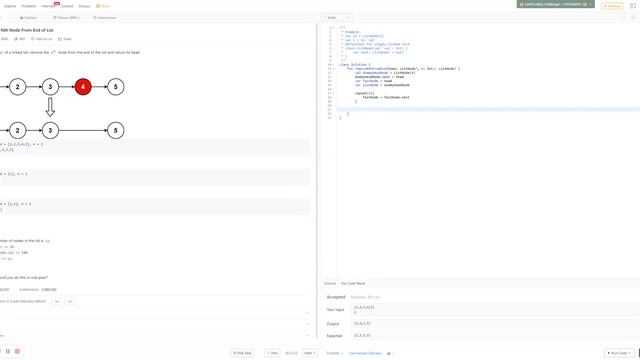Click the pause recording icon

coord(8,351)
